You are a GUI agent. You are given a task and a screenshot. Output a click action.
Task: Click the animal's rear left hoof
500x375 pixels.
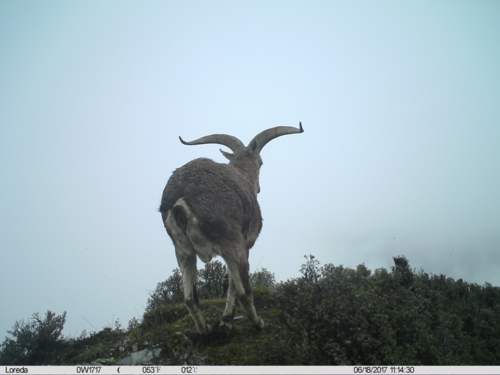204,328
